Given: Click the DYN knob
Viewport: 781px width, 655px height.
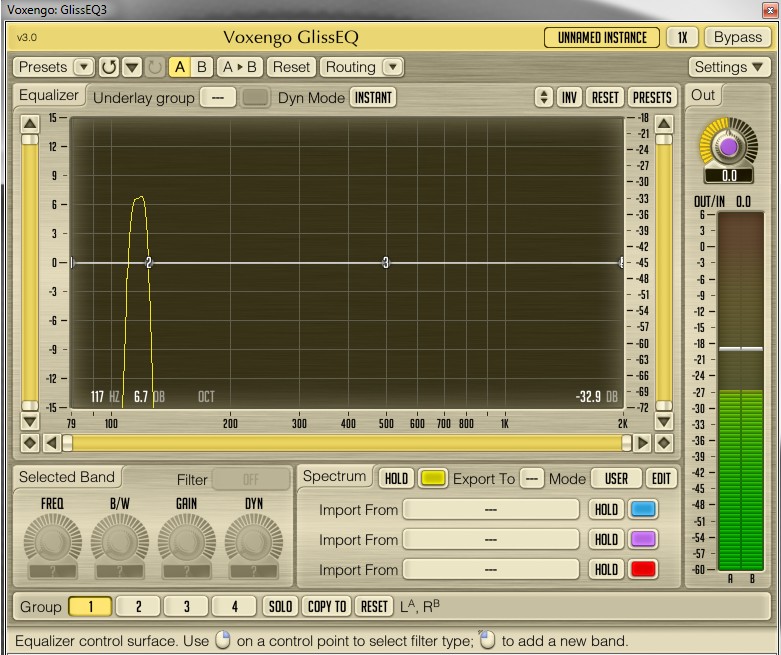Looking at the screenshot, I should (x=254, y=541).
